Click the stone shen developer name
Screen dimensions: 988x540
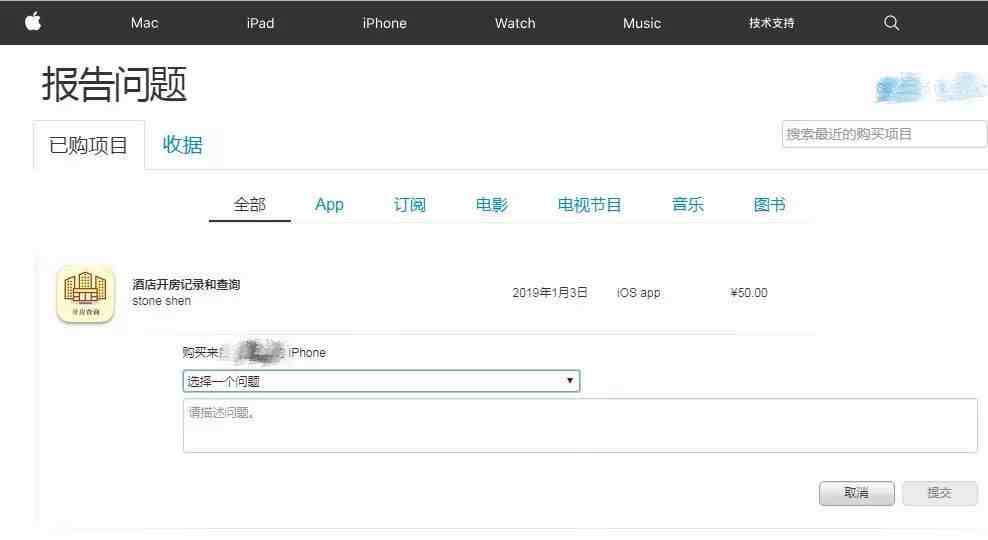tap(161, 301)
